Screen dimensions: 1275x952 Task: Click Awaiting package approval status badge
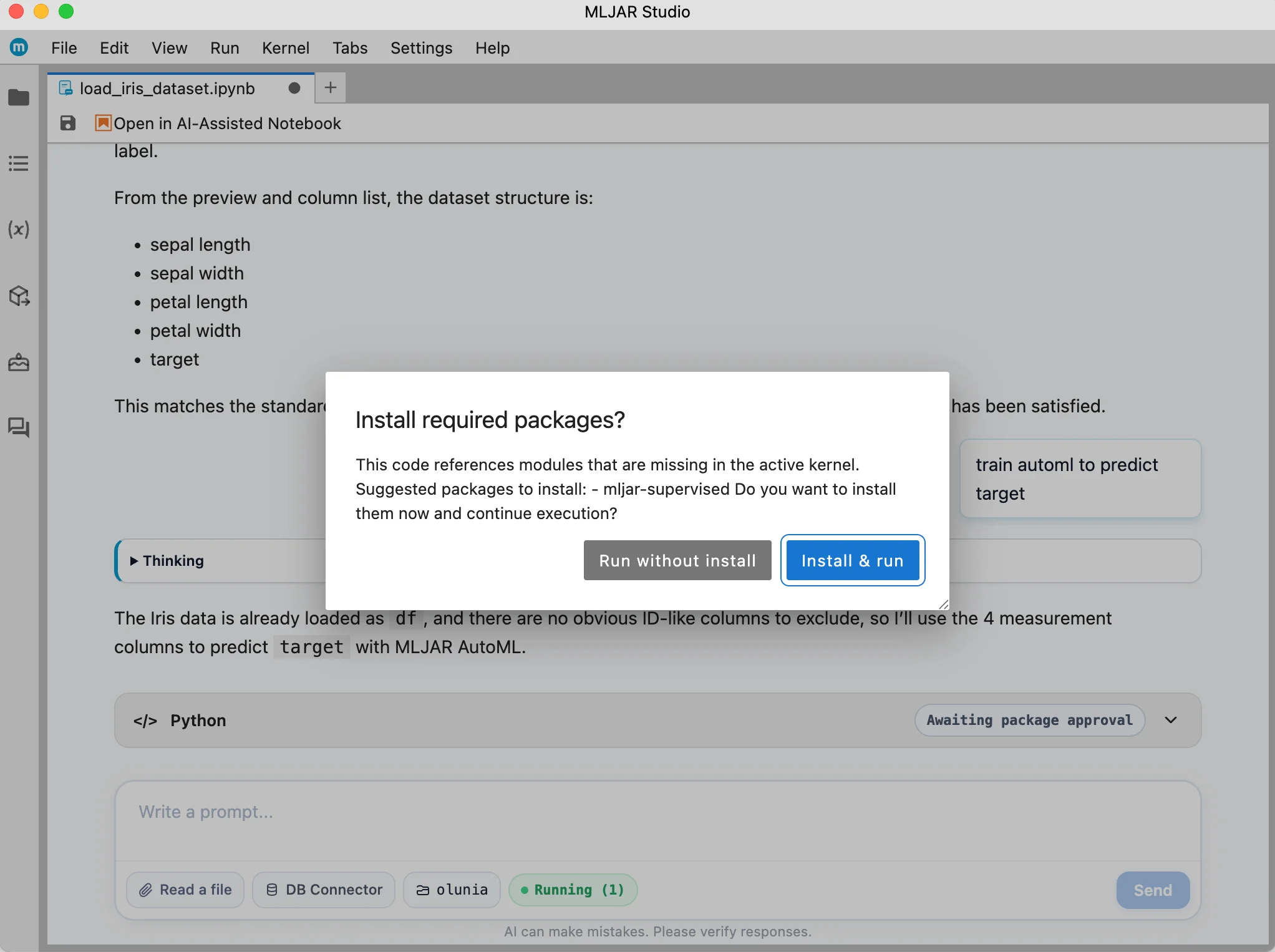(1029, 720)
